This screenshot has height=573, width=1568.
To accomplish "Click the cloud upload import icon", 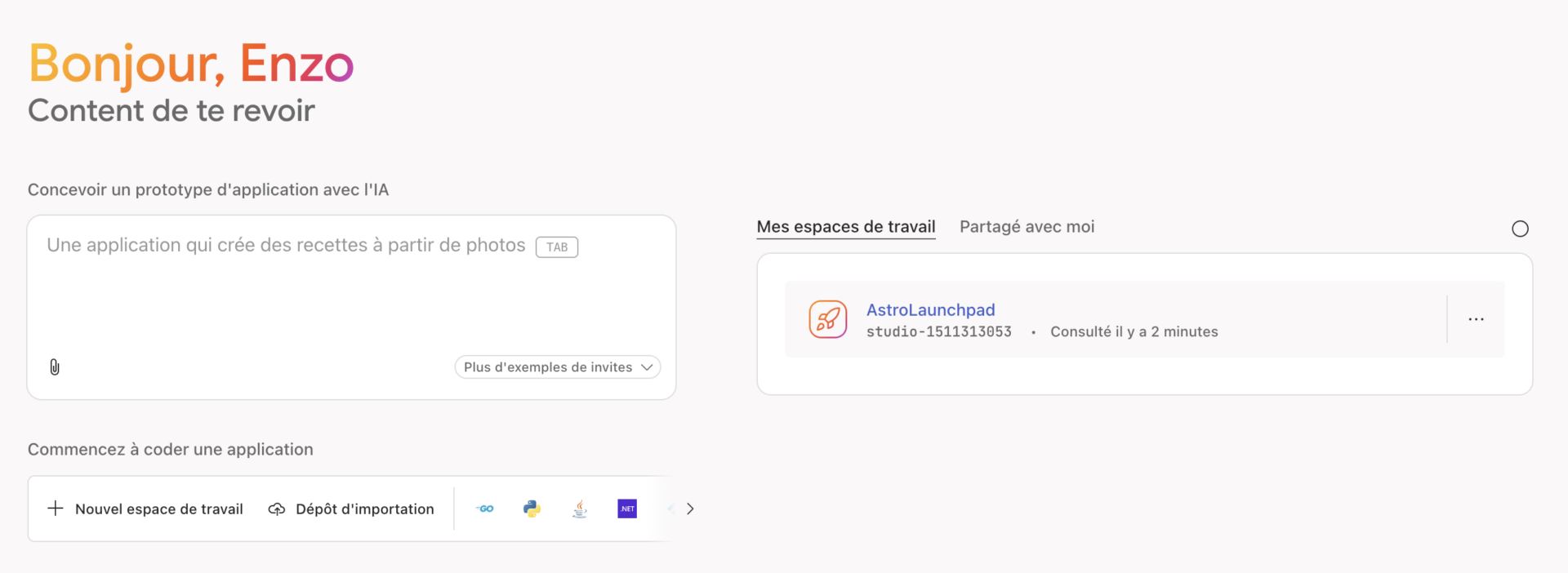I will coord(277,509).
